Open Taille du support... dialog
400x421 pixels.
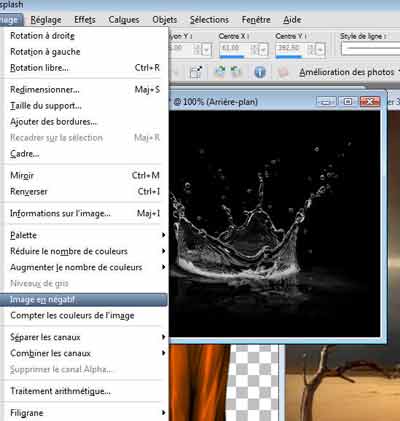[x=84, y=106]
